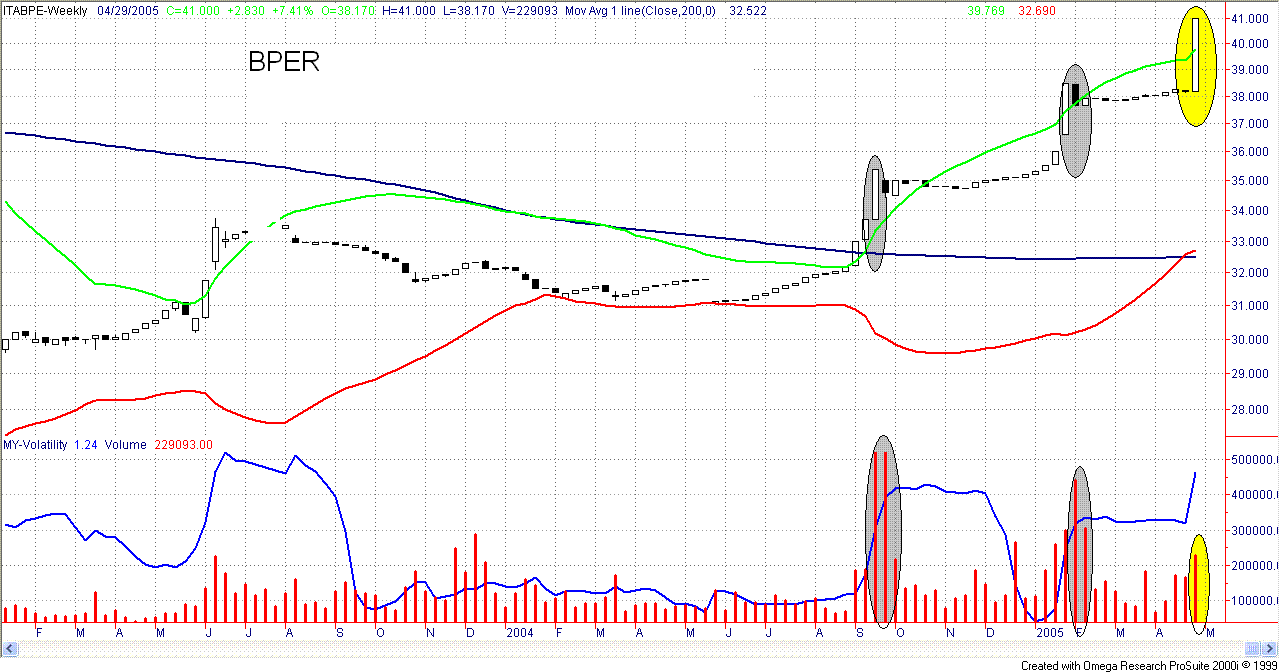Screen dimensions: 1280x672
Task: Click the gray ellipse around the February 2005 candles
Action: coord(1075,121)
